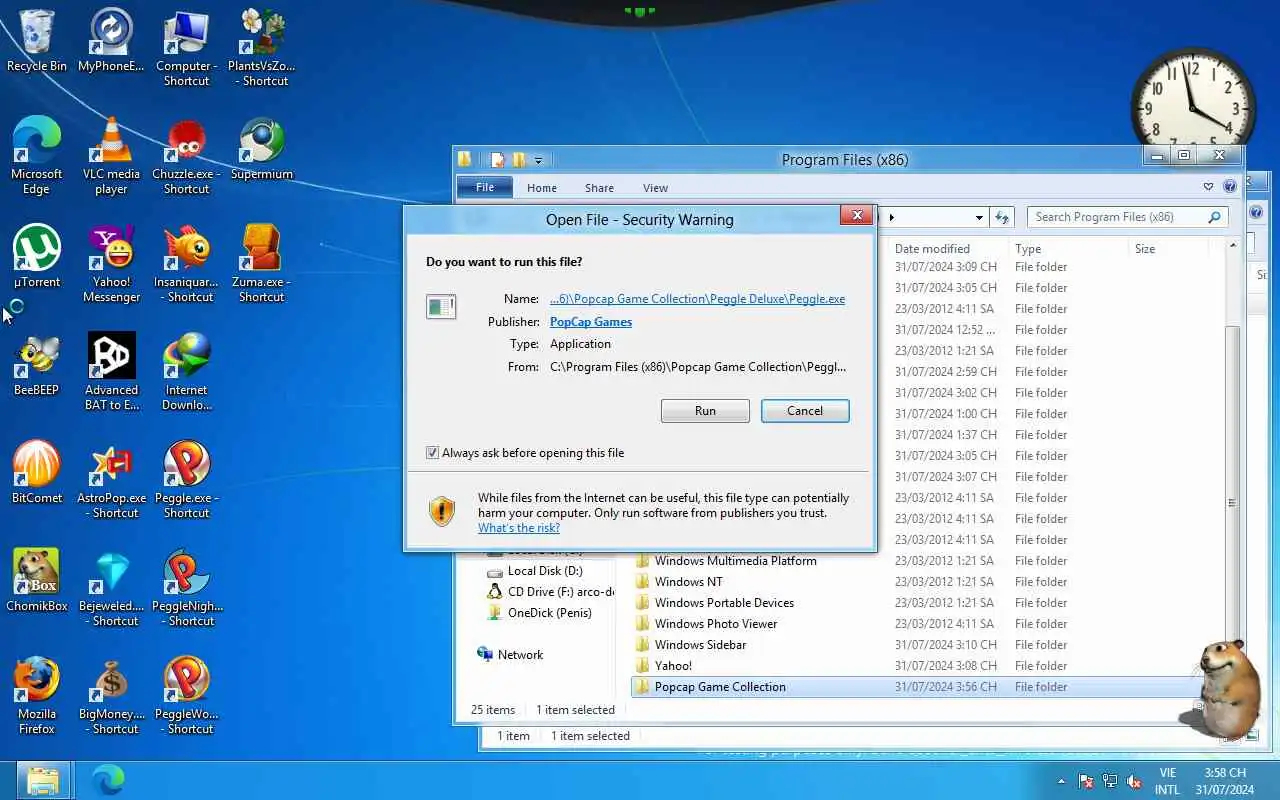Select the Yahoo! Messenger icon
Viewport: 1280px width, 800px height.
coord(111,264)
